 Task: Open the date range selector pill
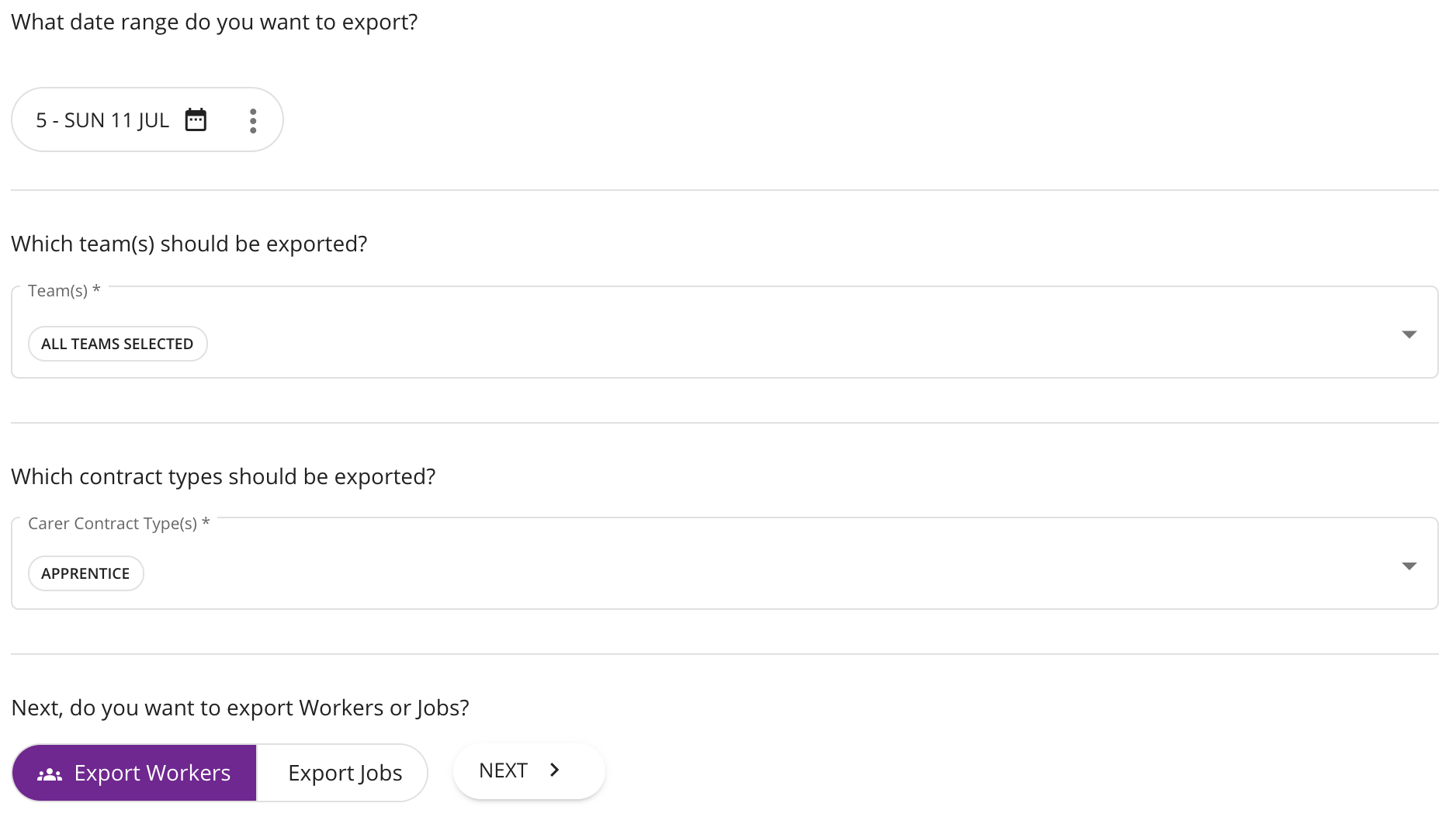coord(147,119)
